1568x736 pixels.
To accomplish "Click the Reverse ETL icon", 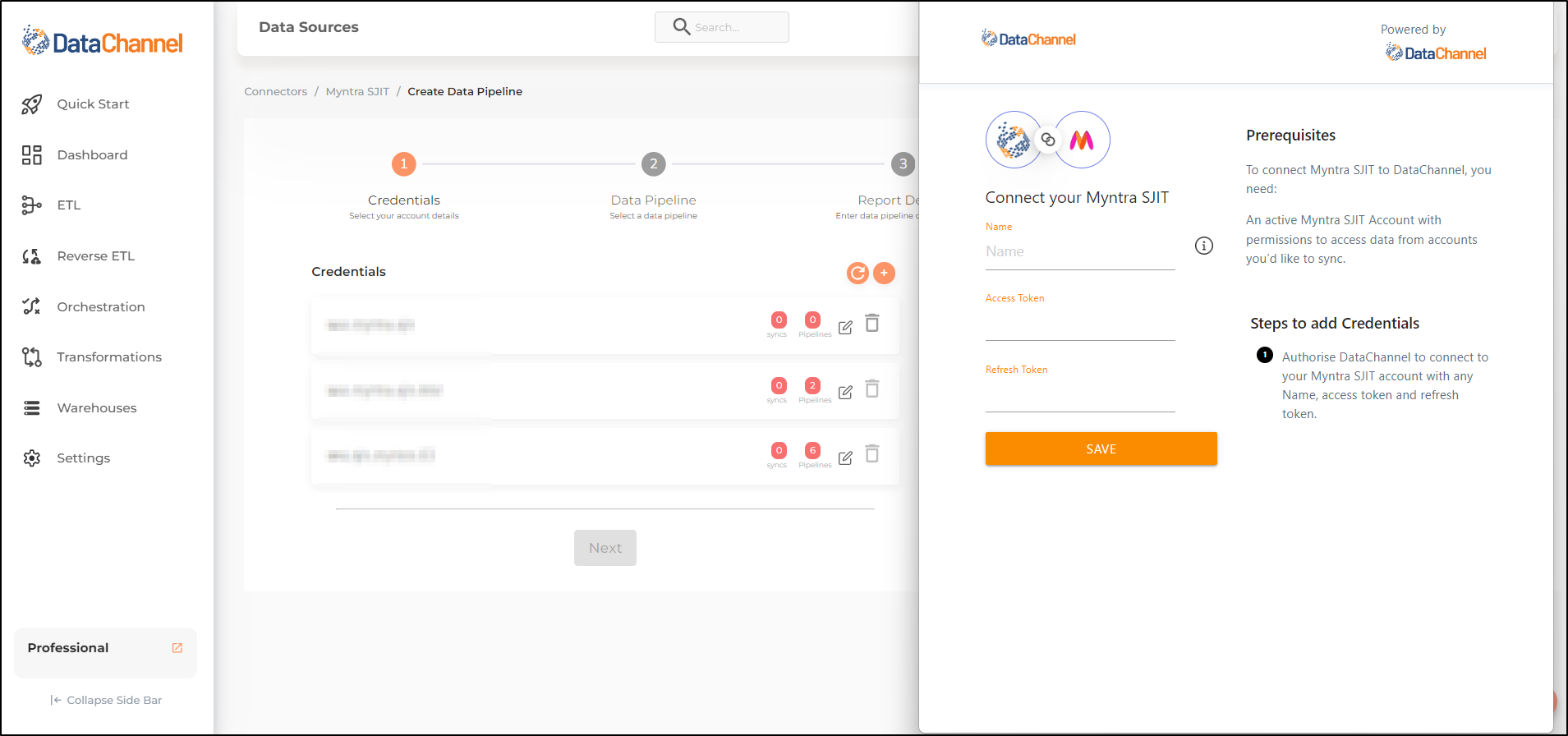I will [x=31, y=256].
